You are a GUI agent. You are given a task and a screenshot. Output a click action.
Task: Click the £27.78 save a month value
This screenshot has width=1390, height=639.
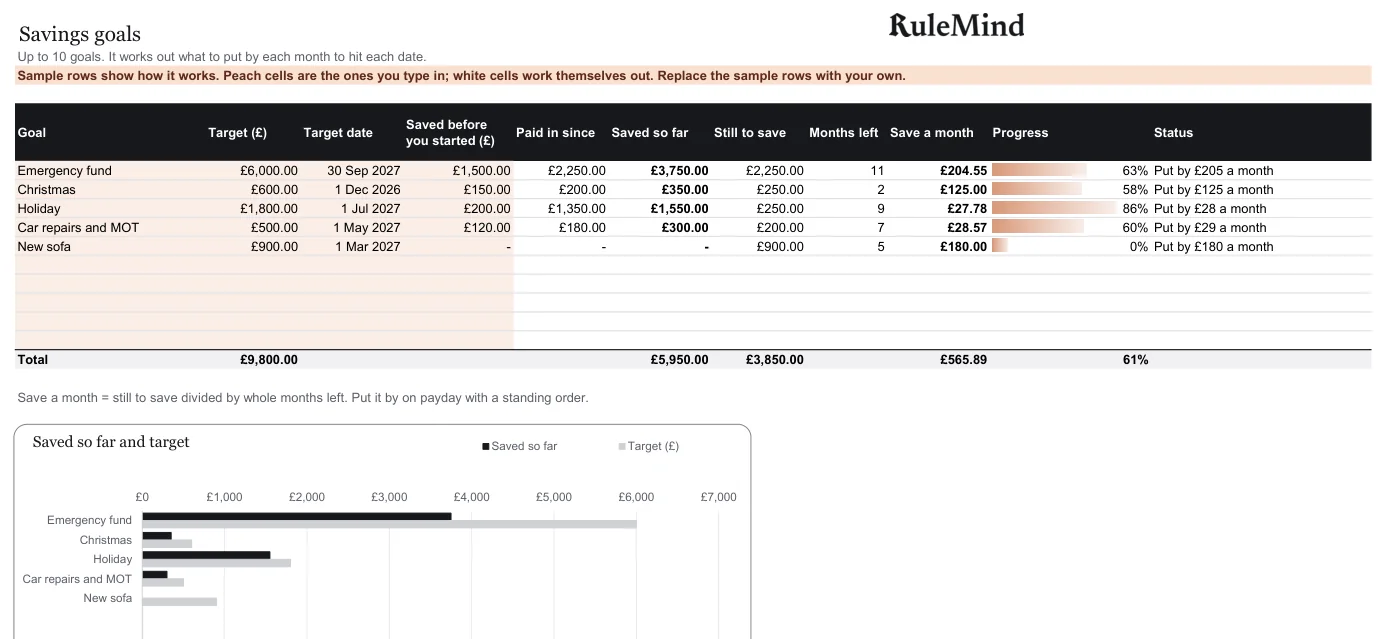pyautogui.click(x=967, y=209)
